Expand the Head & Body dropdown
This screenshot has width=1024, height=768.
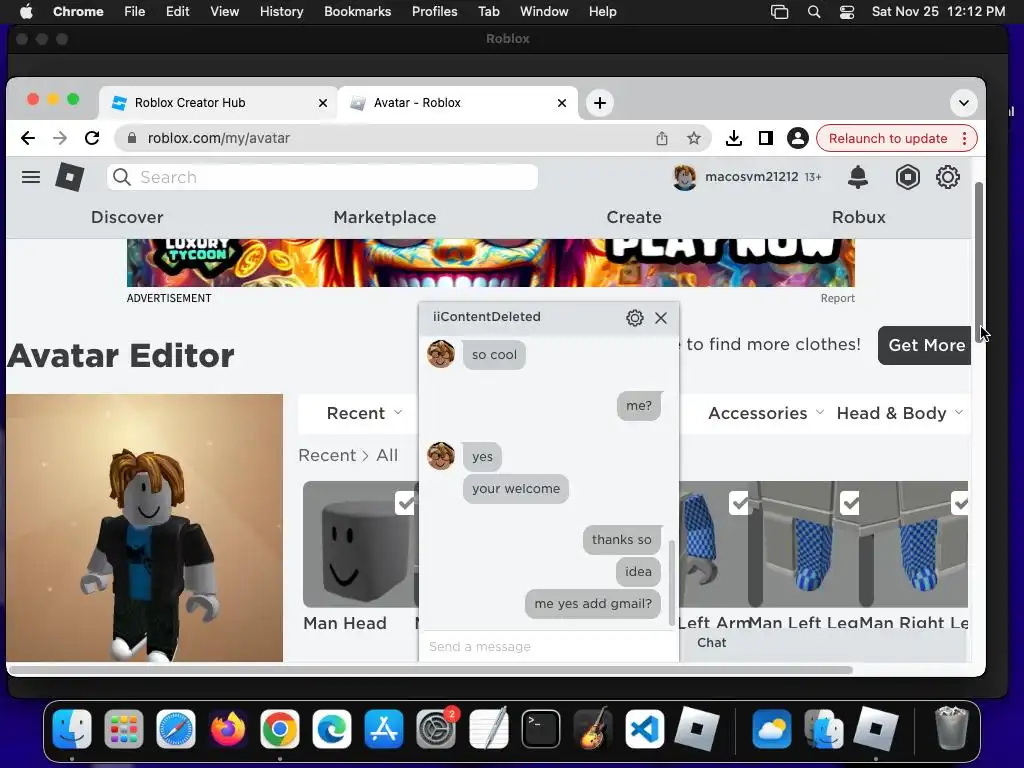[900, 413]
